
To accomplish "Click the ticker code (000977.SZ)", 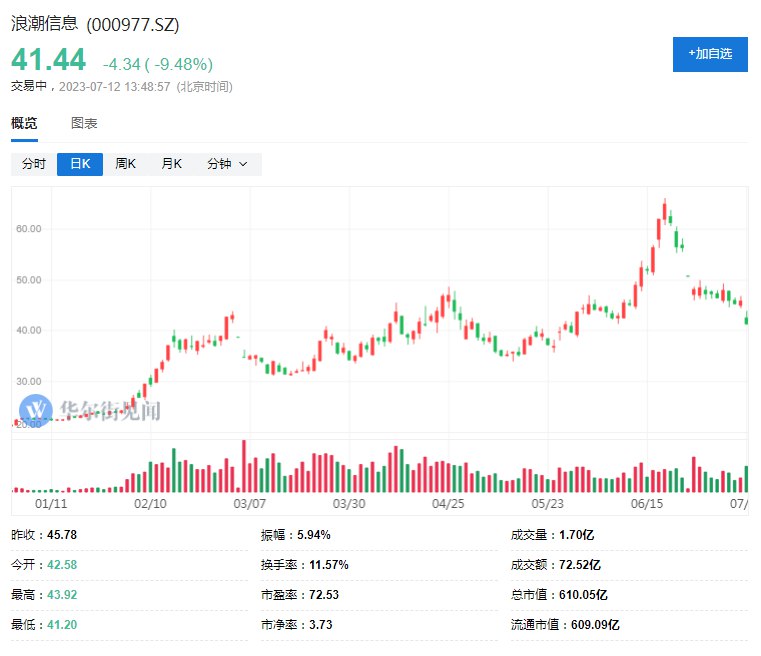I will [x=133, y=24].
